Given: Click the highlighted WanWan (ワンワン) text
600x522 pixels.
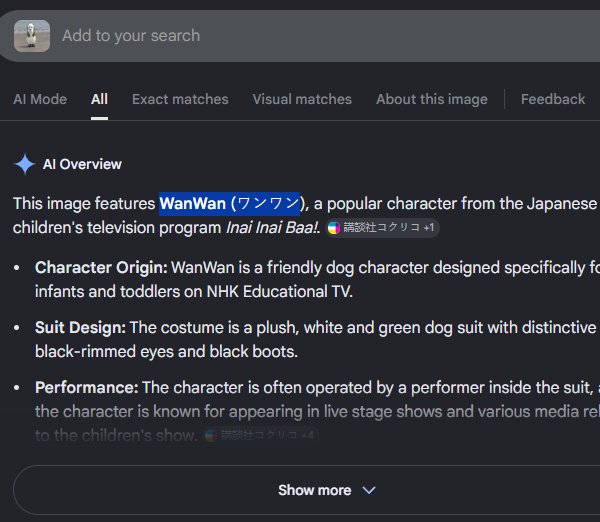Looking at the screenshot, I should (230, 204).
